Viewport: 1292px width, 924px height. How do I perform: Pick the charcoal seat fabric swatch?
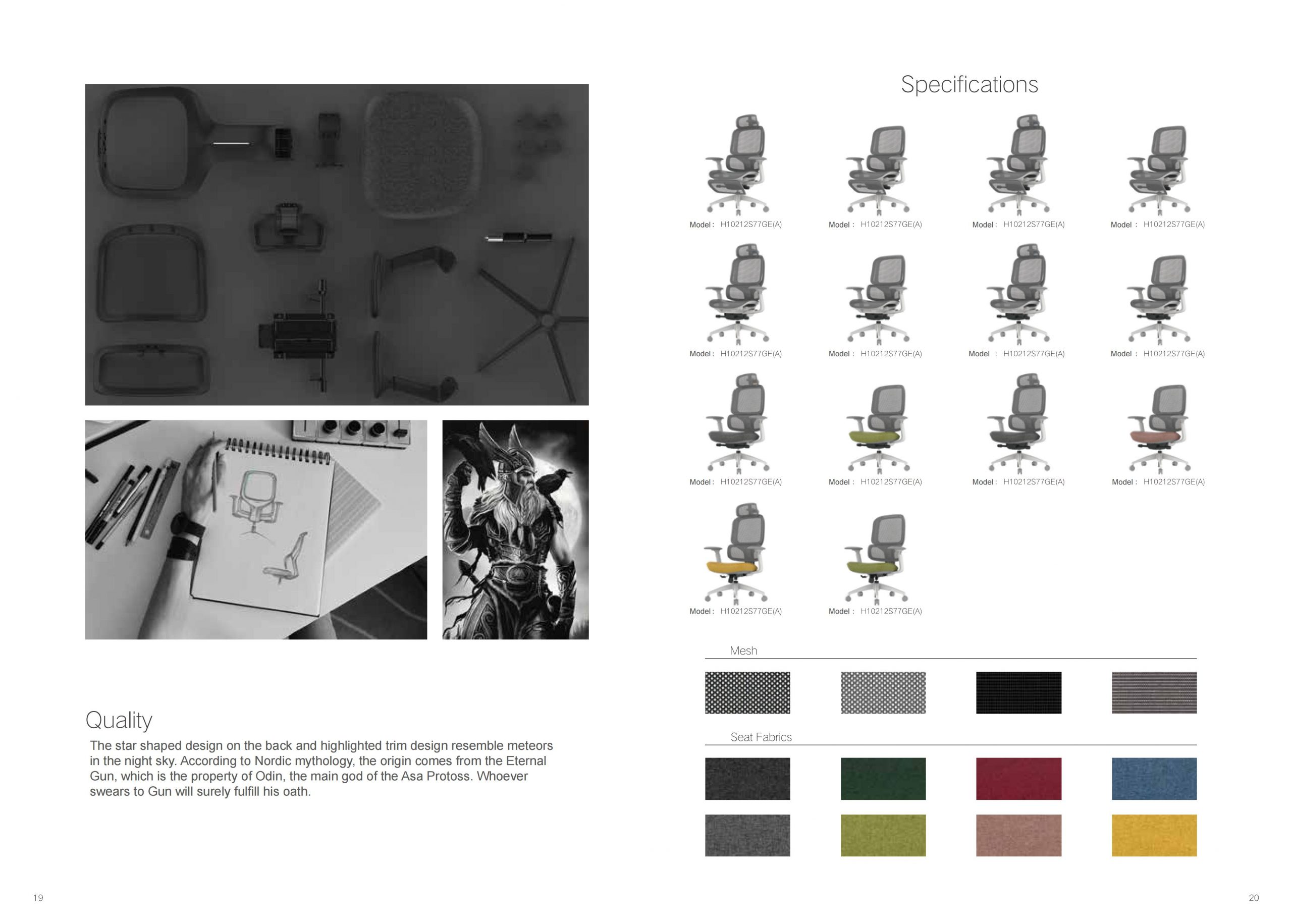(x=747, y=778)
